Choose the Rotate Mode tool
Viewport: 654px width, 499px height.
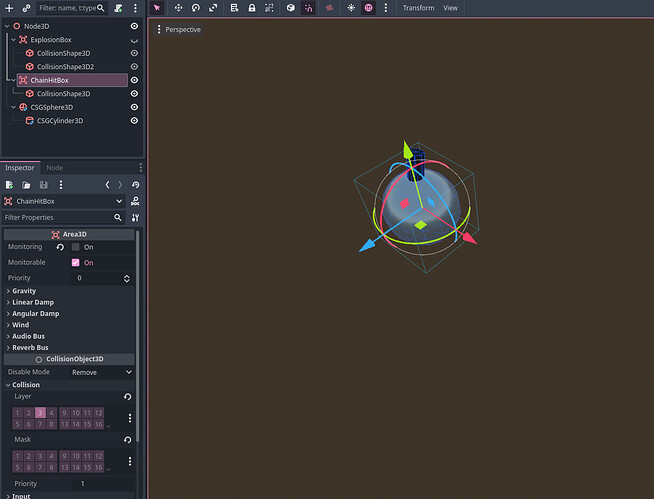tap(196, 8)
